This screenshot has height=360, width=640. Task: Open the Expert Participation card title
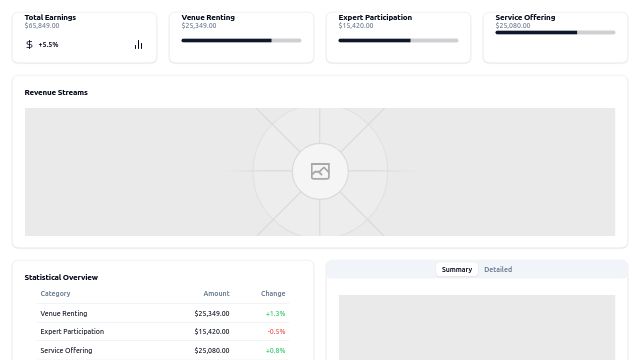(x=375, y=17)
